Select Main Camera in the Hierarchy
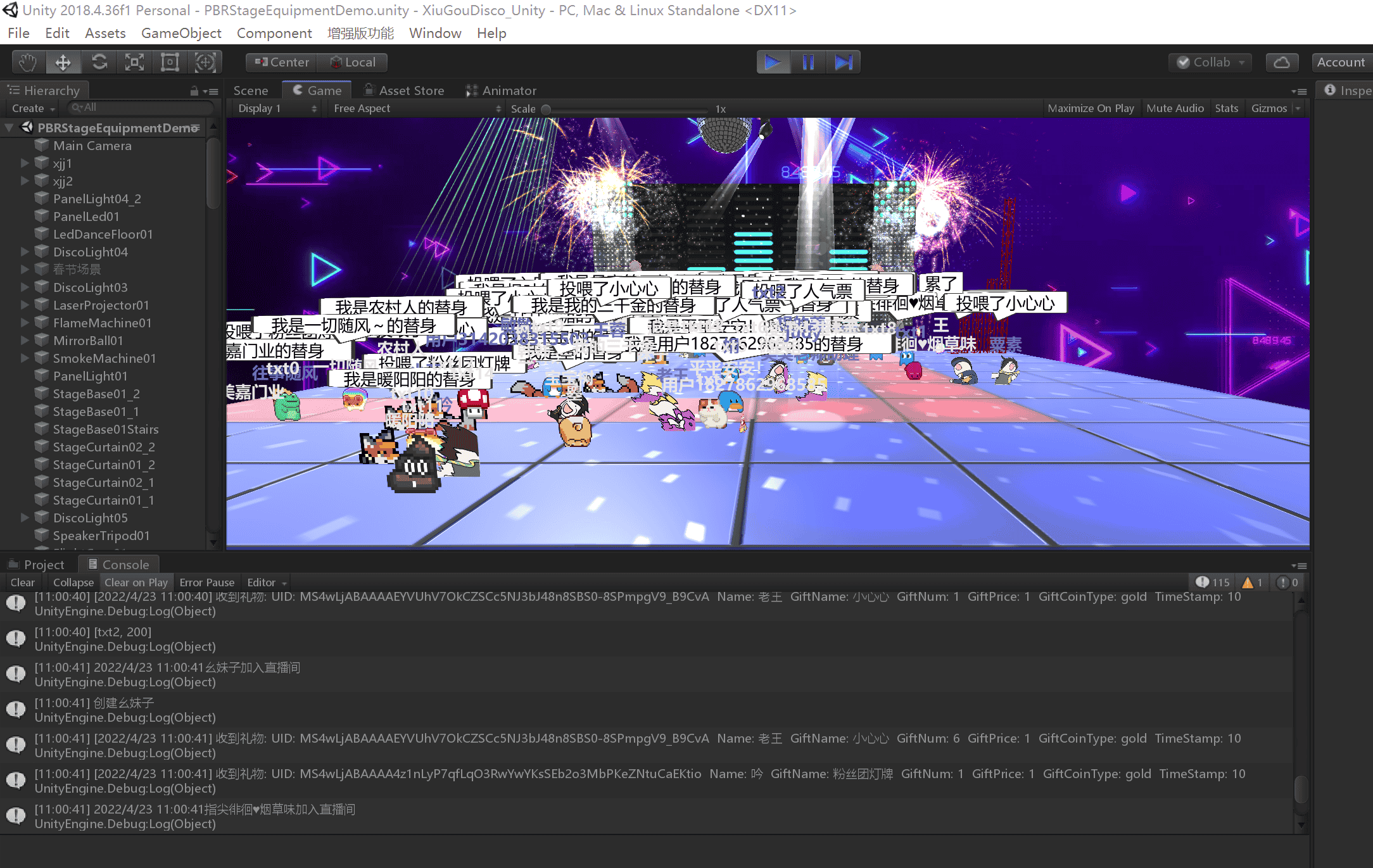The width and height of the screenshot is (1373, 868). coord(94,145)
